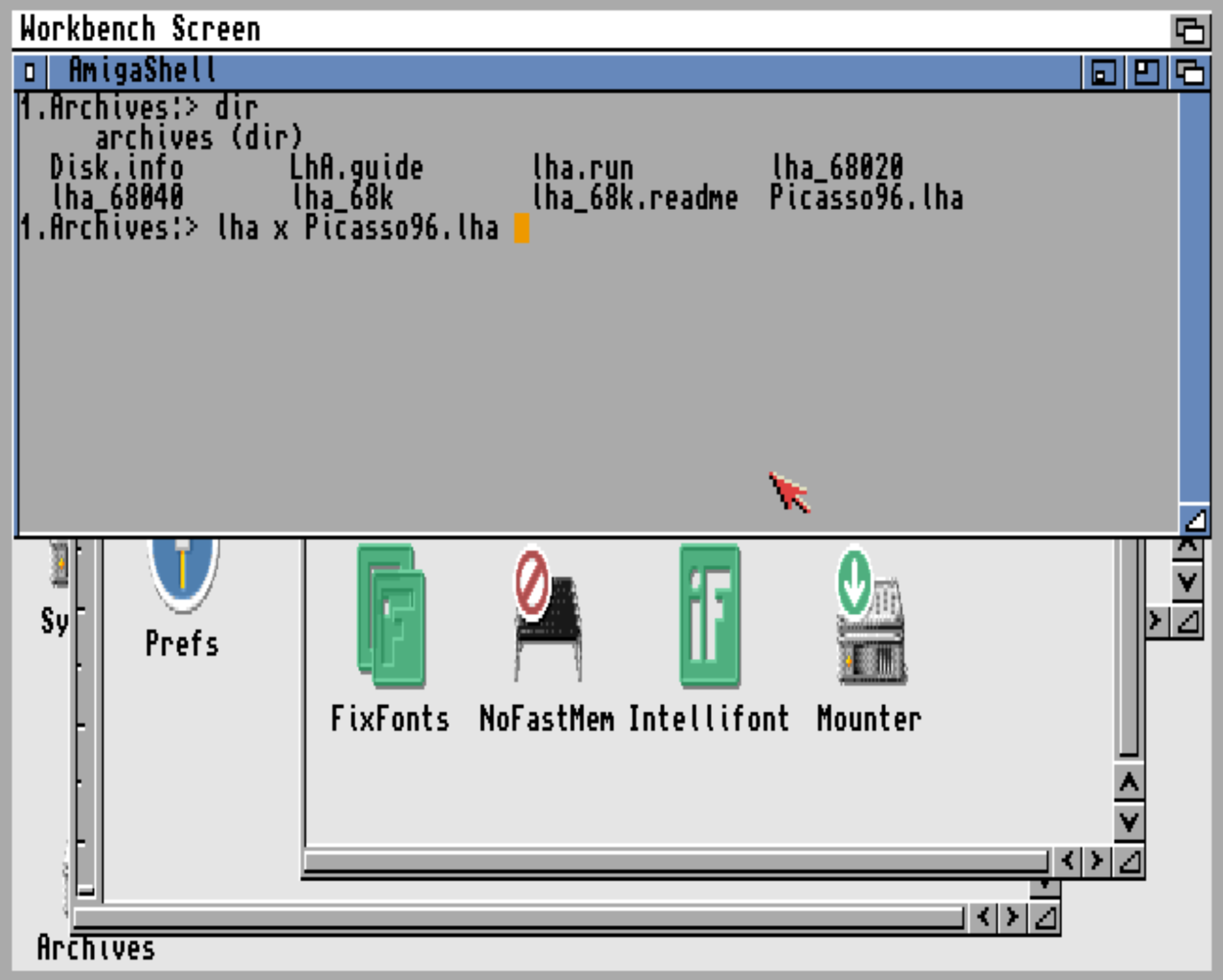Click the AmigaShell iconify gadget
1223x980 pixels.
[x=1103, y=73]
